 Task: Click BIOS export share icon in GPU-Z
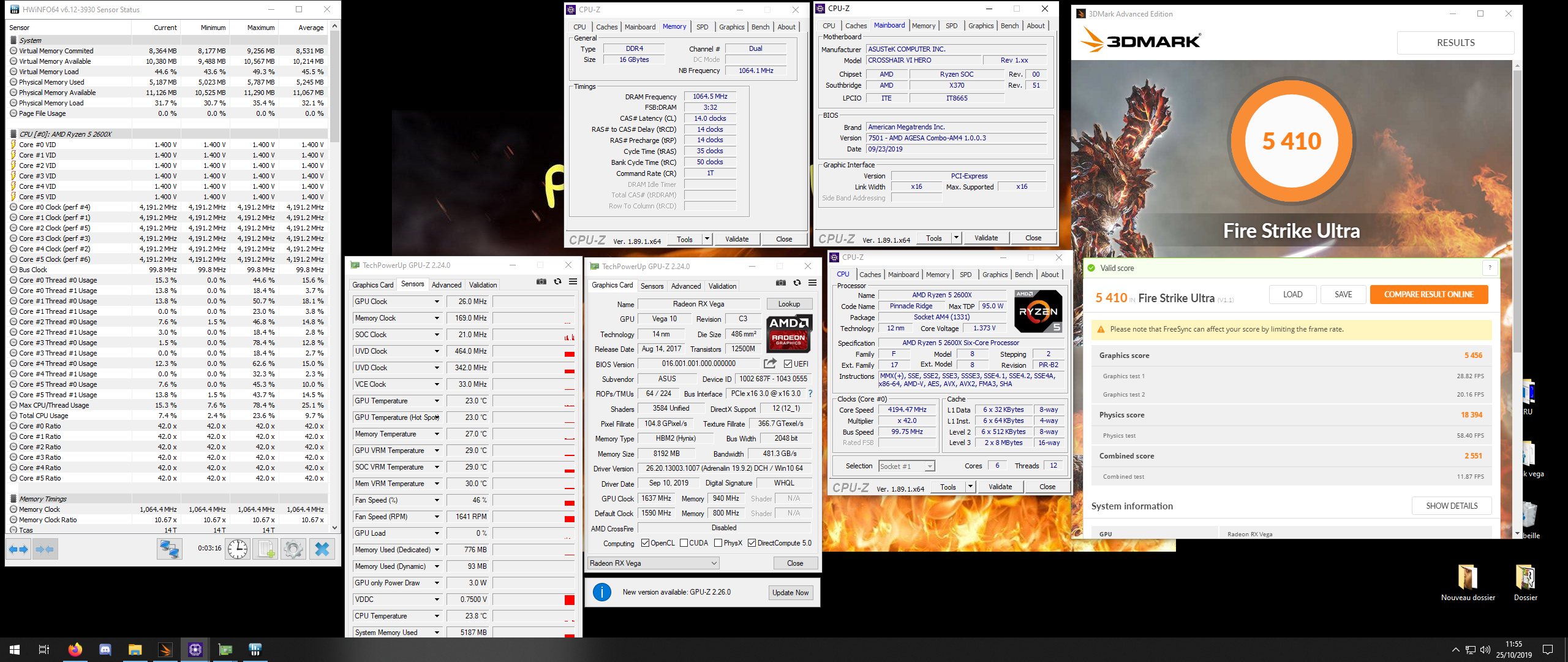tap(770, 363)
